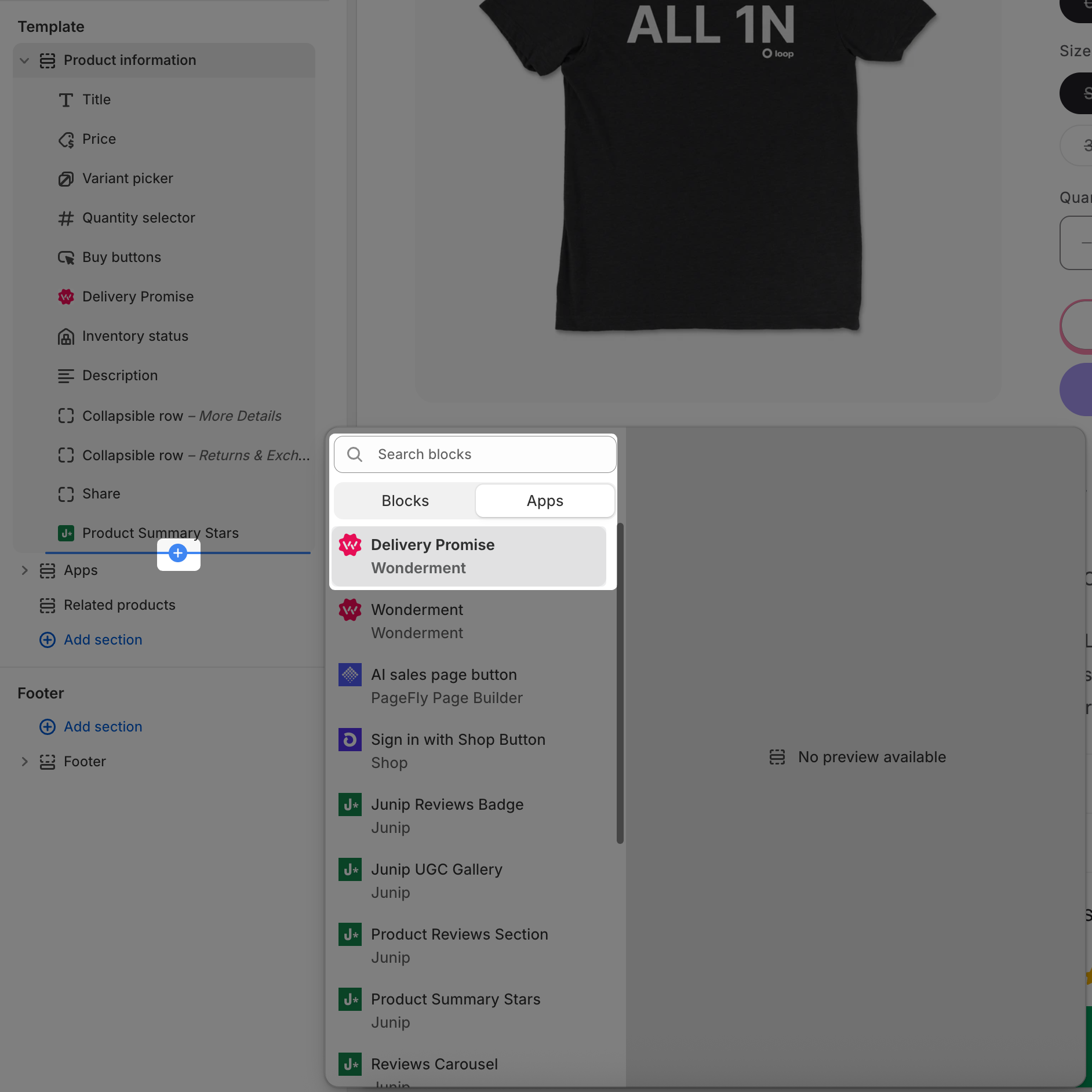Screen dimensions: 1092x1092
Task: Add Product Summary Stars from app list
Action: (469, 1011)
